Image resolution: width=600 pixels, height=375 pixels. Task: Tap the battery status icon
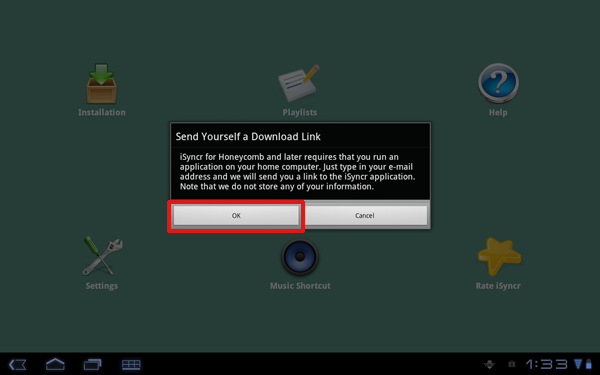point(589,364)
